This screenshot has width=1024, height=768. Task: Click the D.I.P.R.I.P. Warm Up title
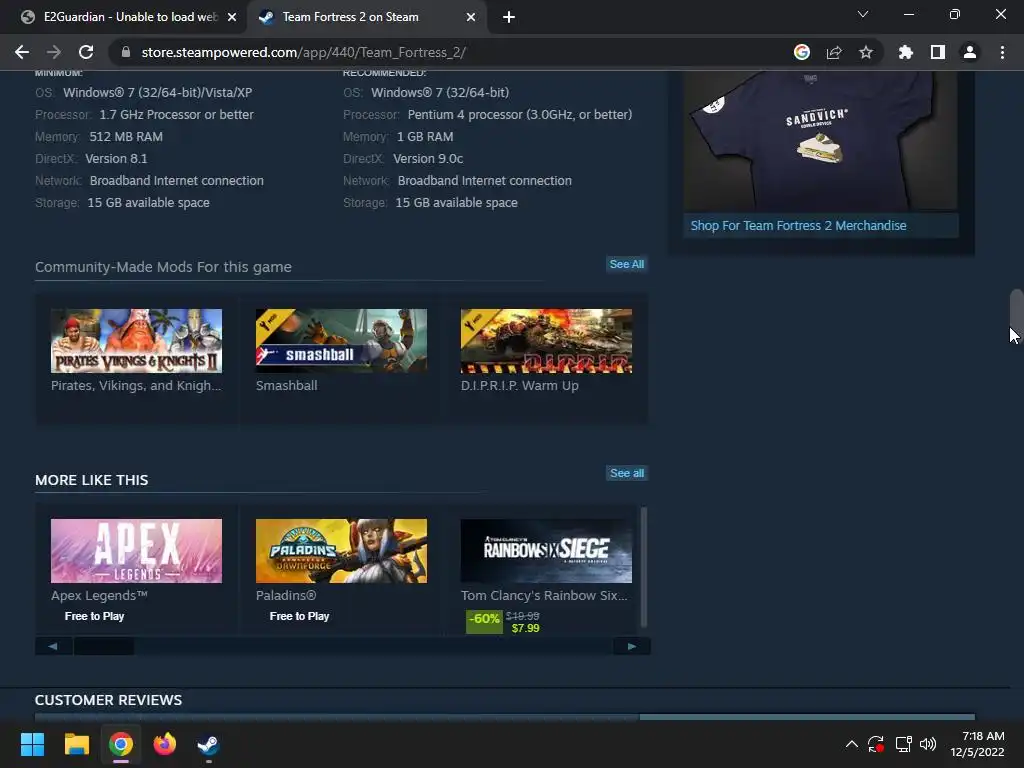pyautogui.click(x=519, y=385)
